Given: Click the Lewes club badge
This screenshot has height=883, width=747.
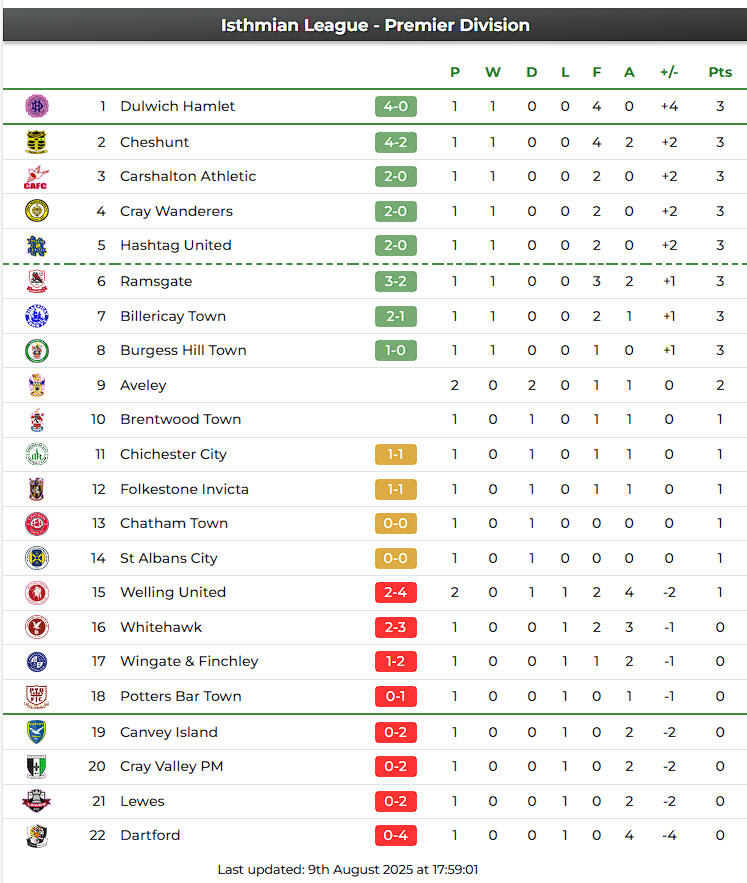Looking at the screenshot, I should click(37, 801).
